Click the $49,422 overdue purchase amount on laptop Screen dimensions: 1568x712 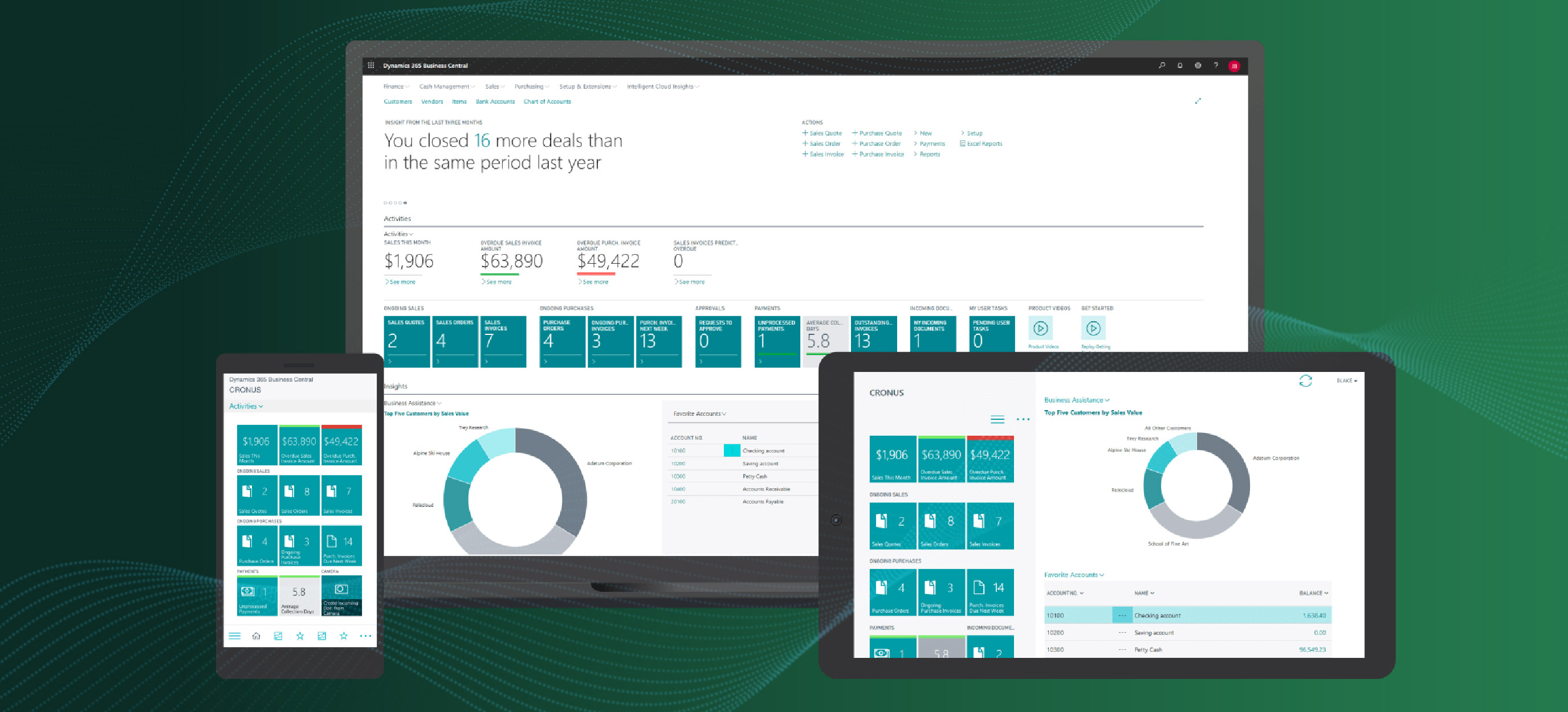pyautogui.click(x=608, y=261)
